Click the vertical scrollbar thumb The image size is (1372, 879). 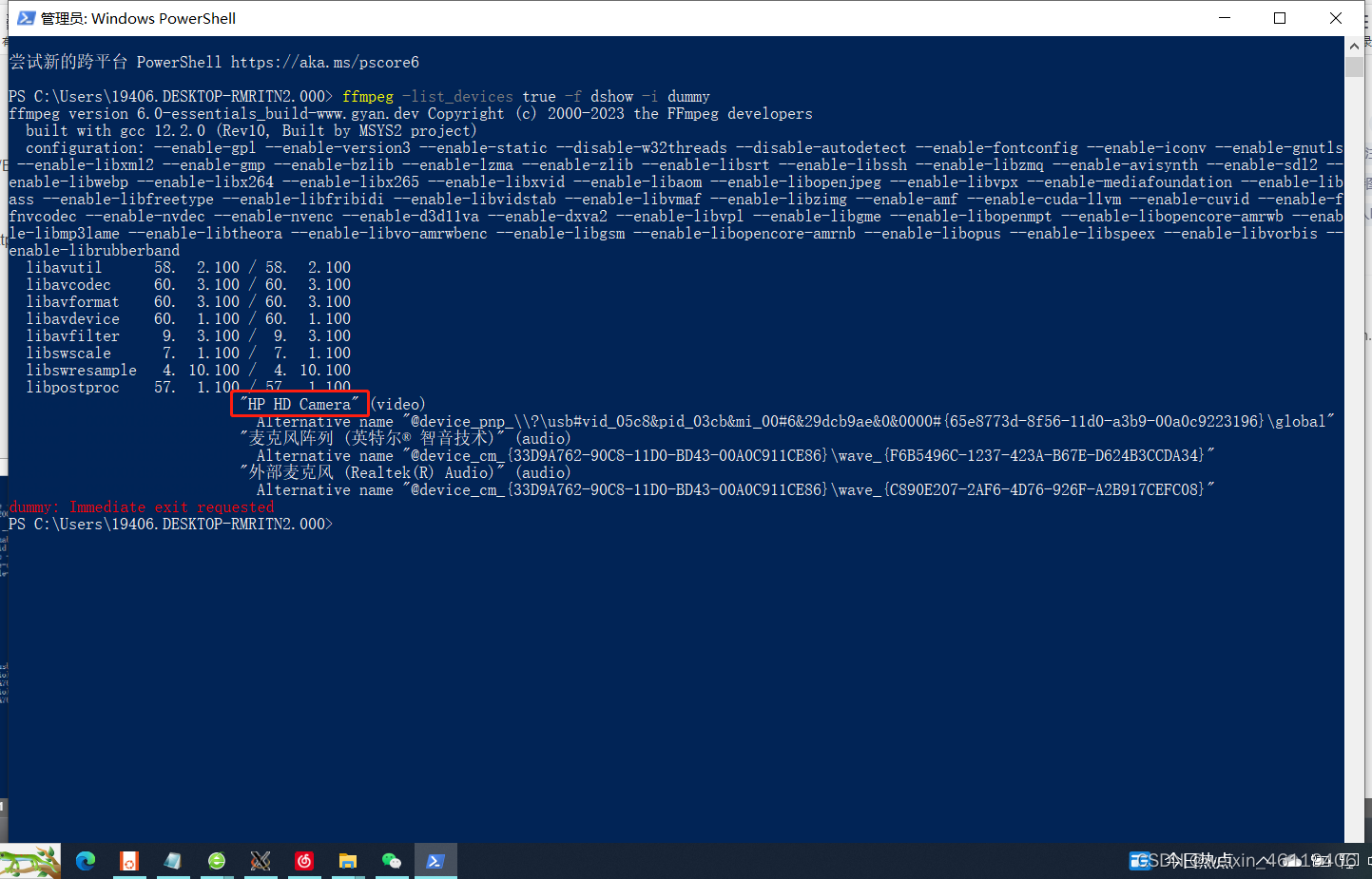pyautogui.click(x=1354, y=67)
